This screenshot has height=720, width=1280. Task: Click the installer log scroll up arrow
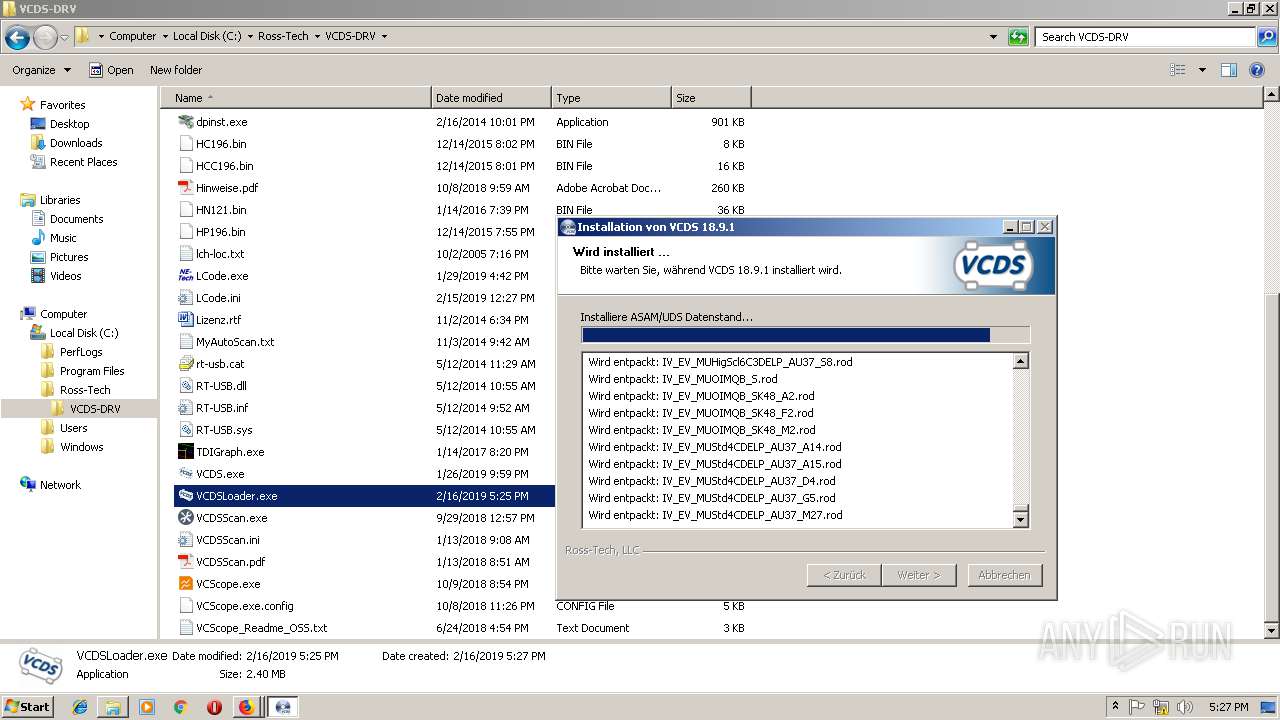1020,362
